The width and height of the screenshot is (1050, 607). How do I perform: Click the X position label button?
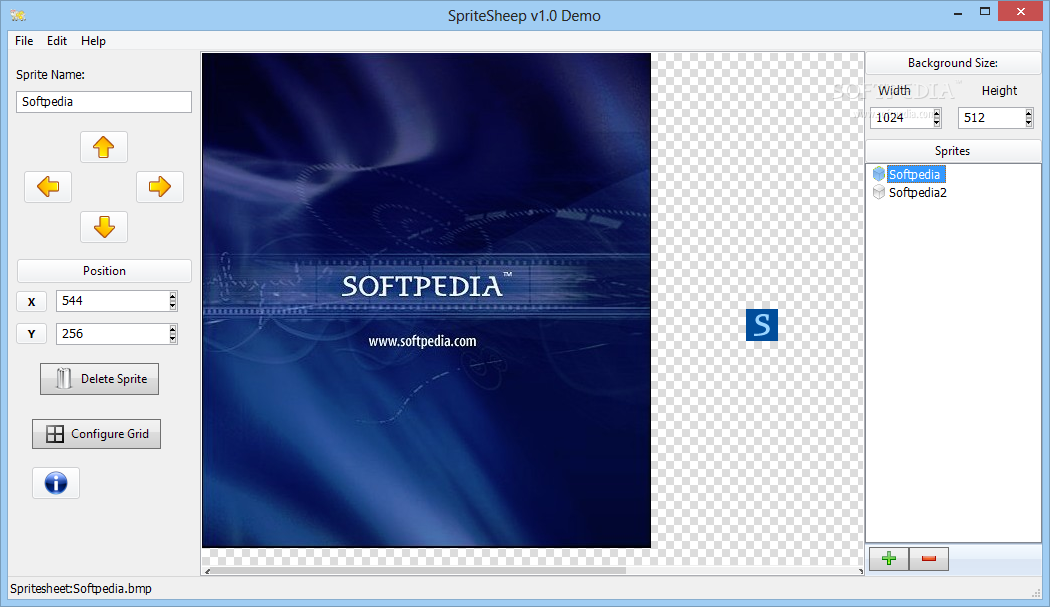pos(31,301)
